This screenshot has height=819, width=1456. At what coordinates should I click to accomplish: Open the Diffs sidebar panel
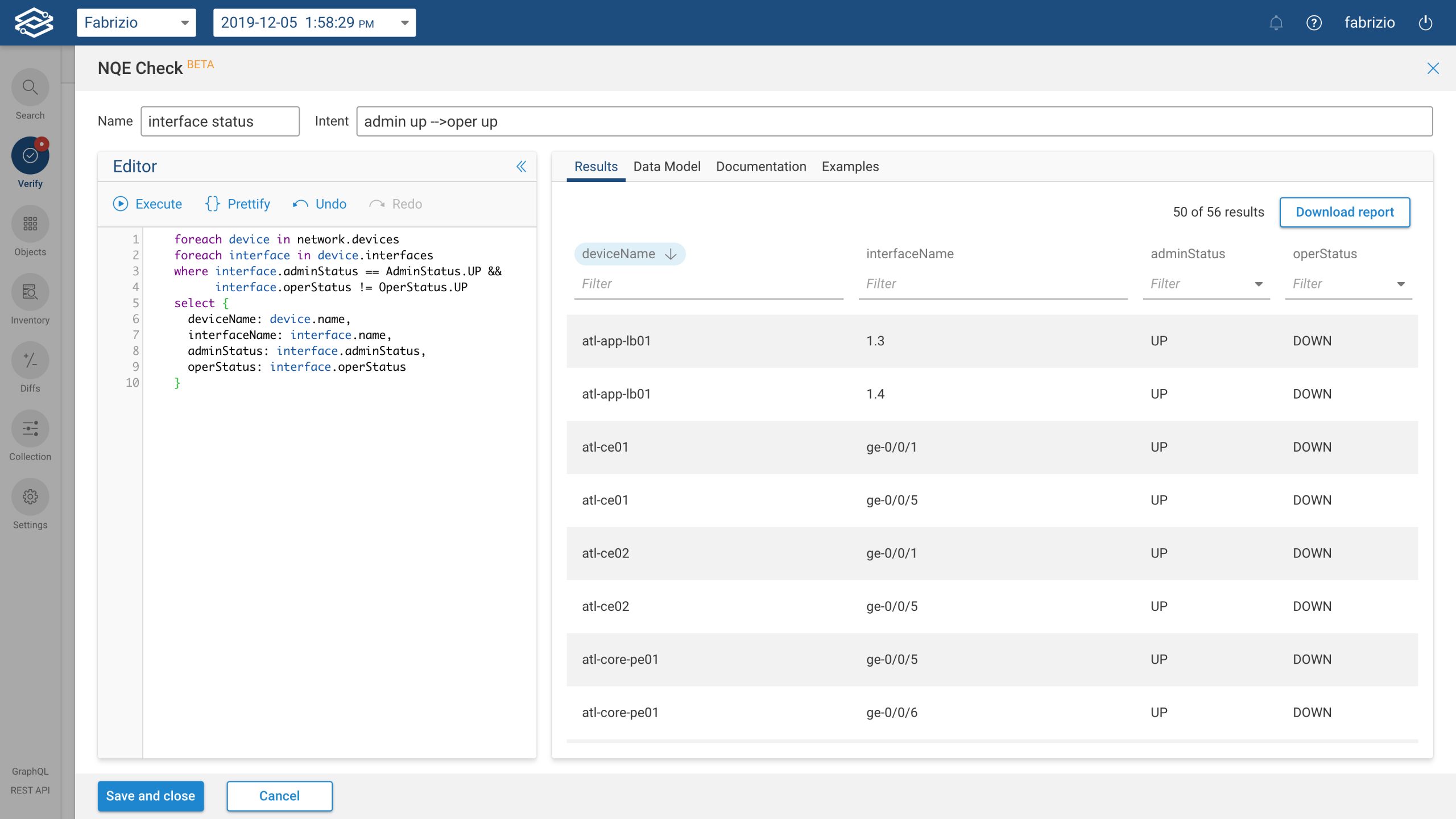(x=30, y=360)
